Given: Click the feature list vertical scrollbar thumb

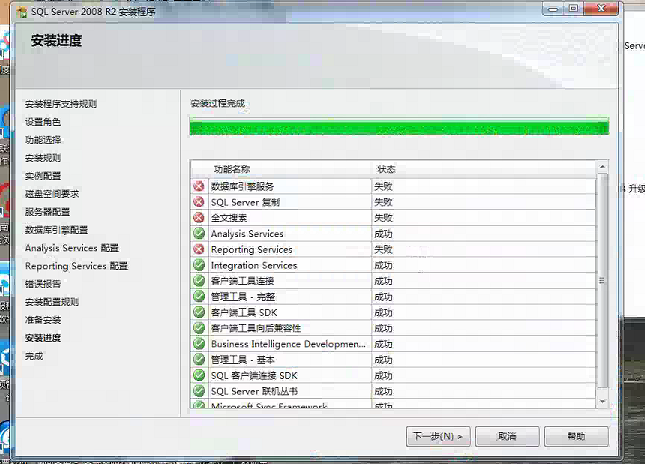Looking at the screenshot, I should (x=602, y=281).
